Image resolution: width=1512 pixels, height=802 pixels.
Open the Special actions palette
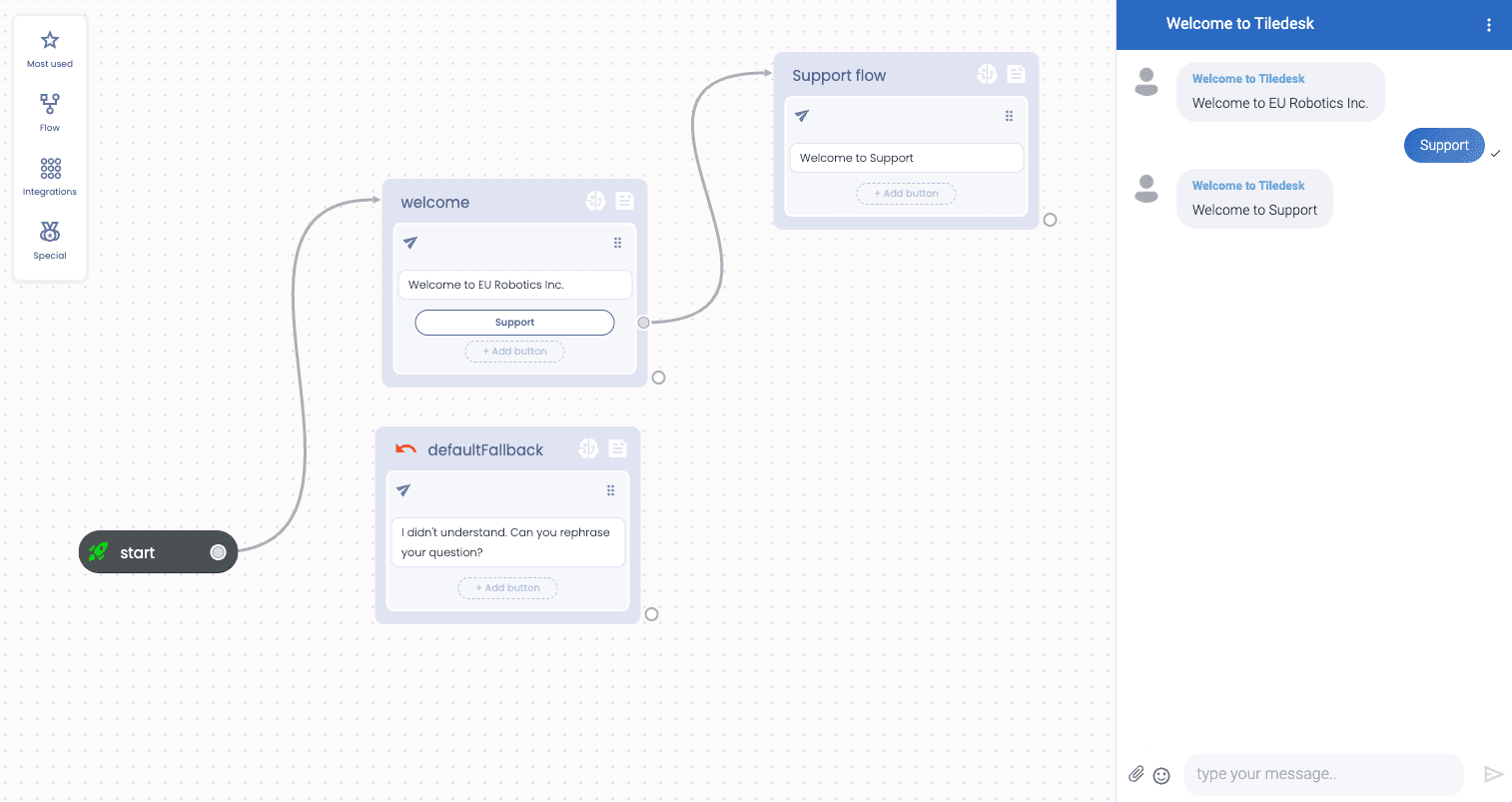[50, 240]
